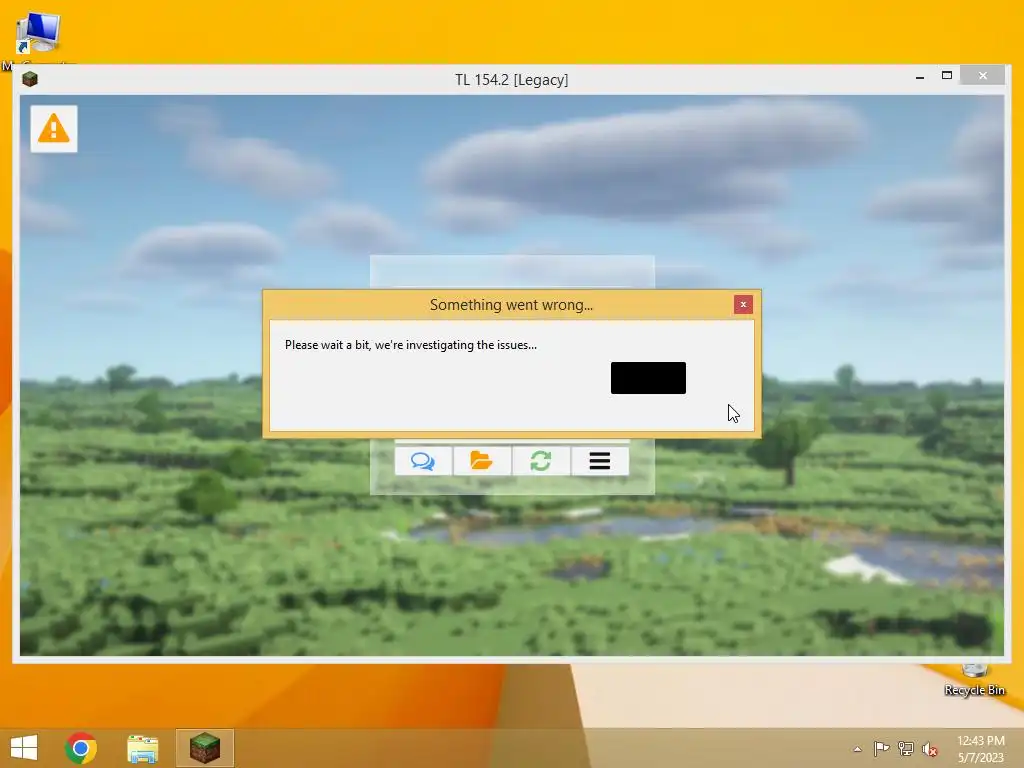Launch Google Chrome from the taskbar
This screenshot has width=1024, height=768.
point(81,748)
